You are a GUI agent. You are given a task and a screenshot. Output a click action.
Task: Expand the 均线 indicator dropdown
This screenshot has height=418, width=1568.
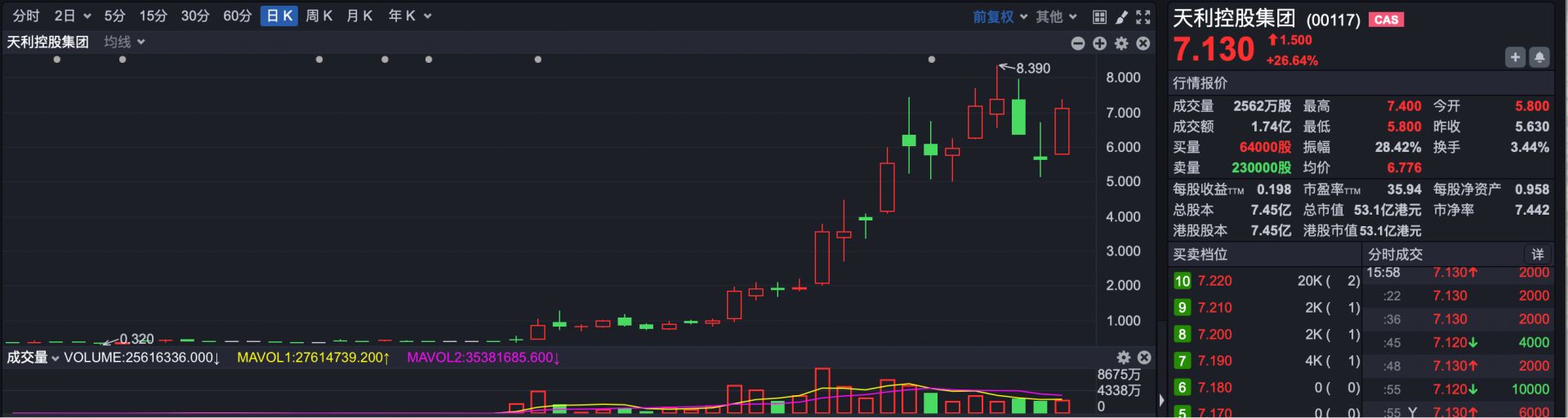click(124, 42)
